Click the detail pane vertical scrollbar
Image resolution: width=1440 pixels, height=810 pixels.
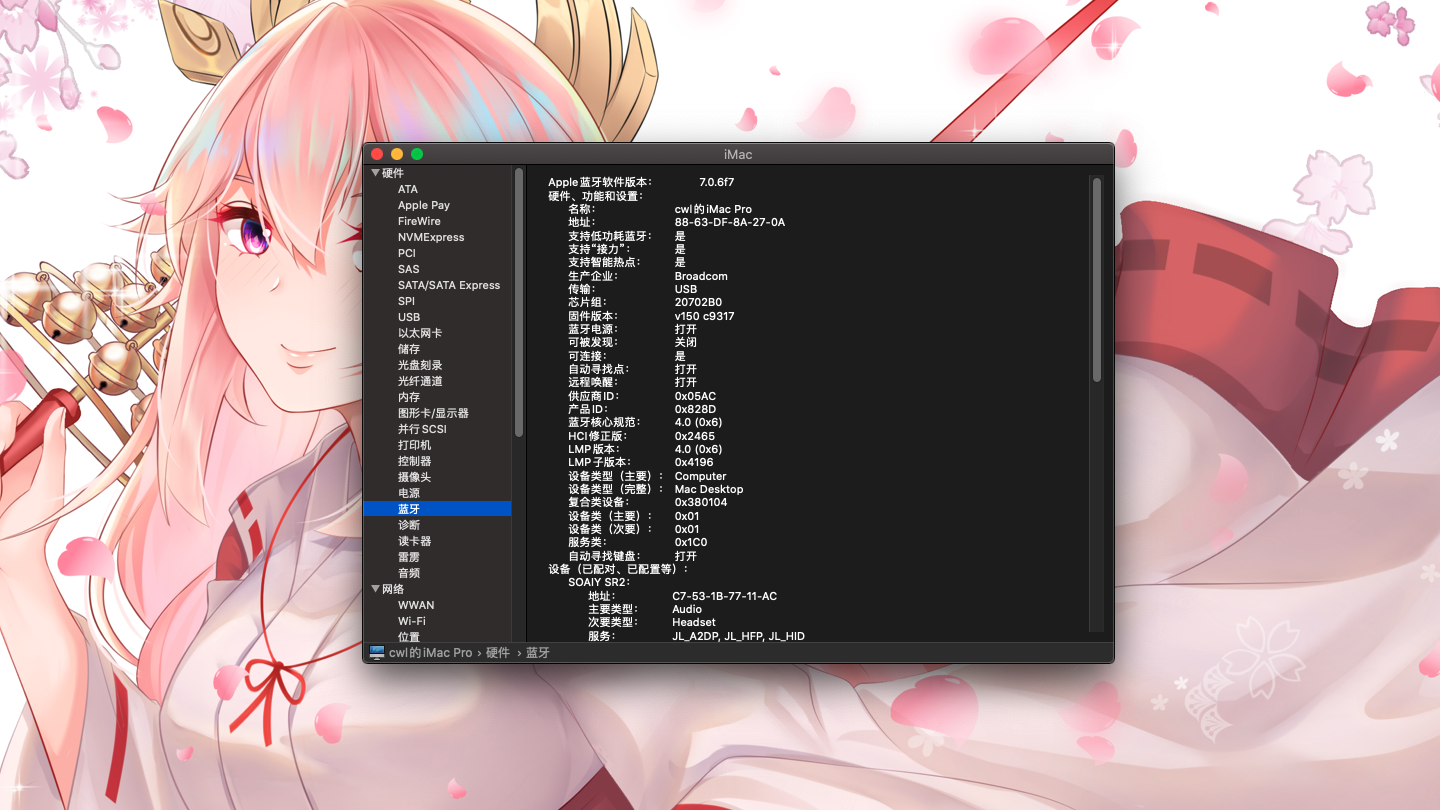point(1097,280)
